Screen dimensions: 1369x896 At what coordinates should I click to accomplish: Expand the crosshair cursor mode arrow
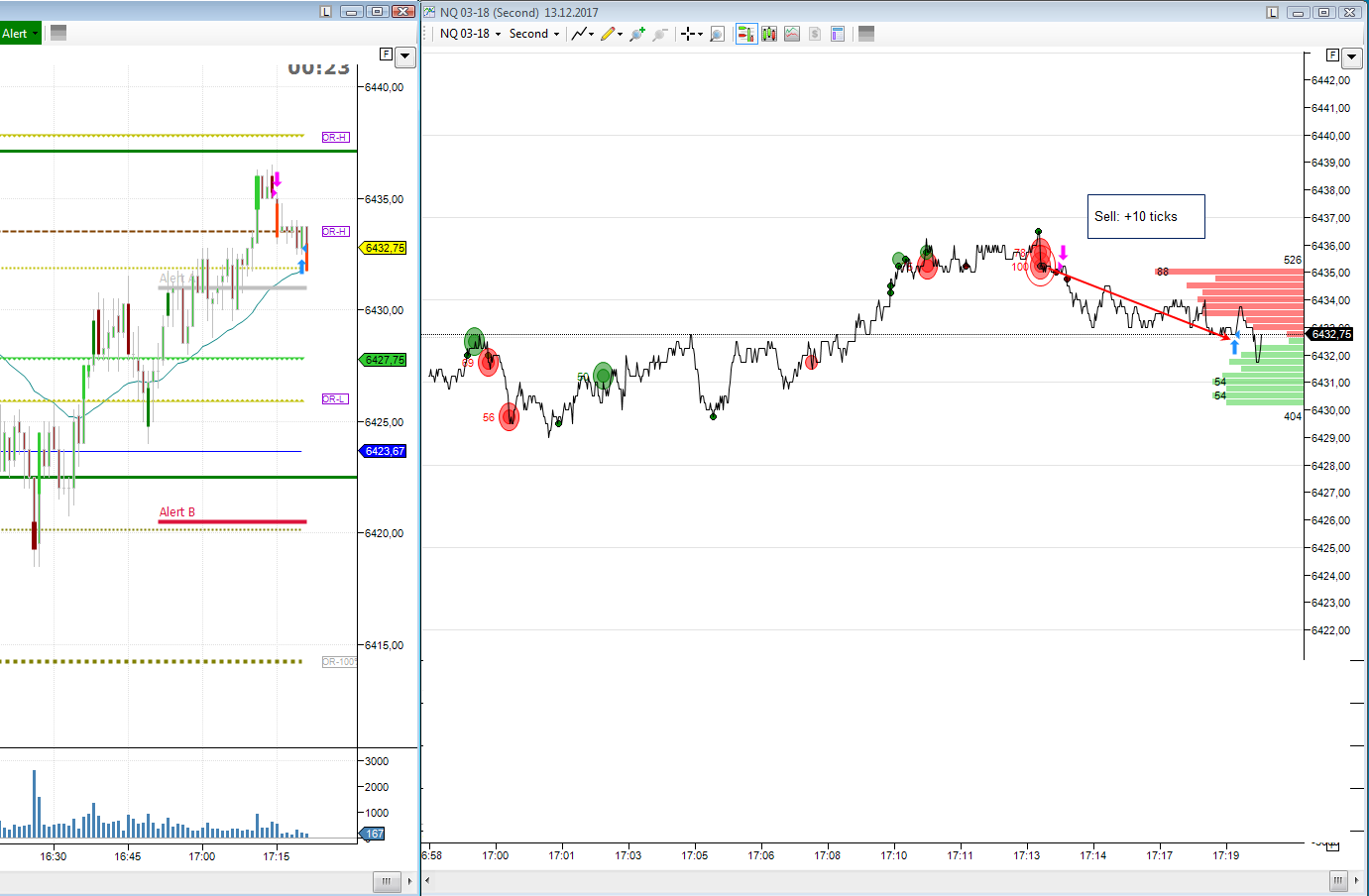point(700,34)
